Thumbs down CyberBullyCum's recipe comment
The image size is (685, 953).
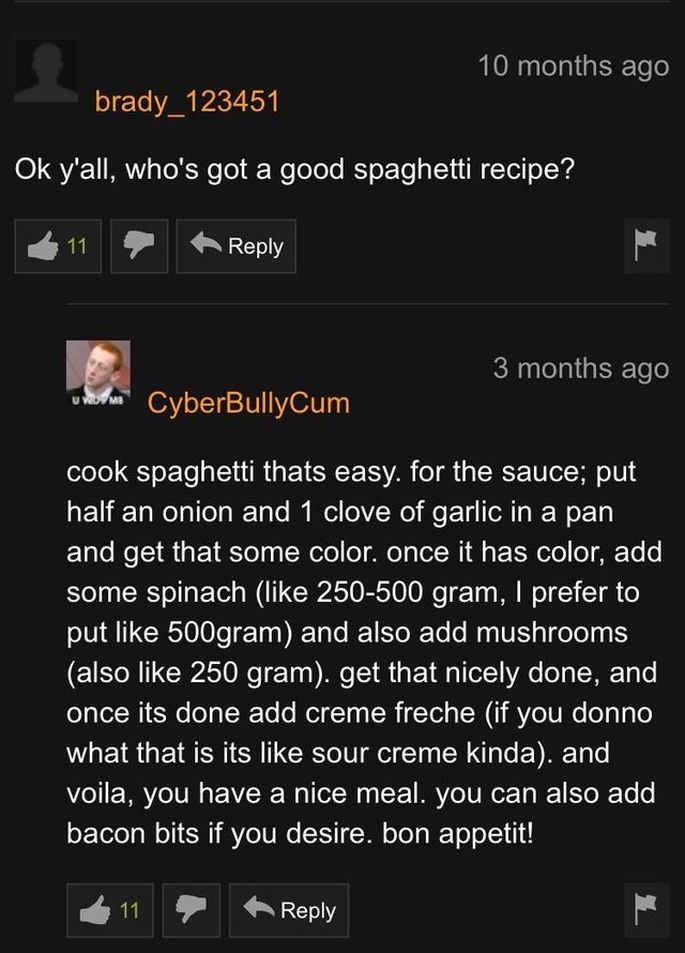click(x=191, y=910)
